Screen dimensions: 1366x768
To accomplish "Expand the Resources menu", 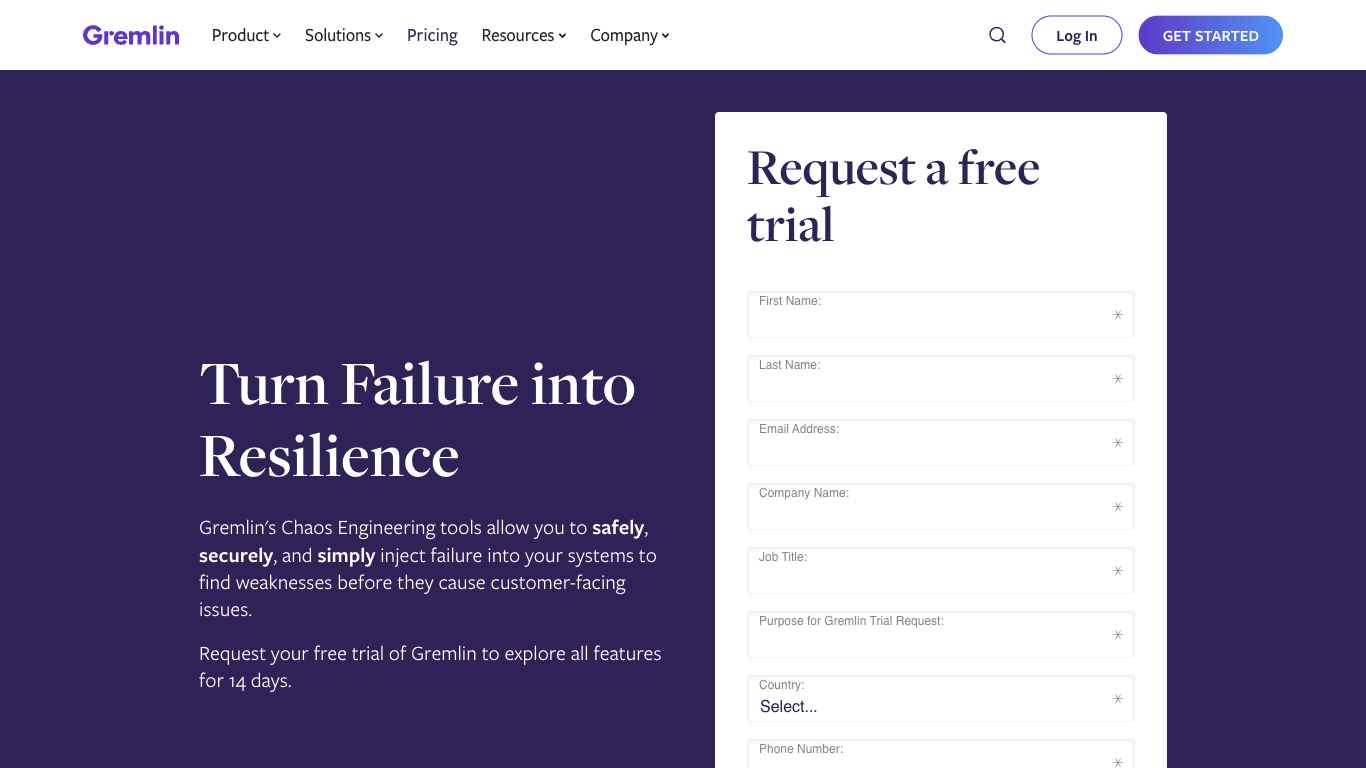I will (524, 35).
